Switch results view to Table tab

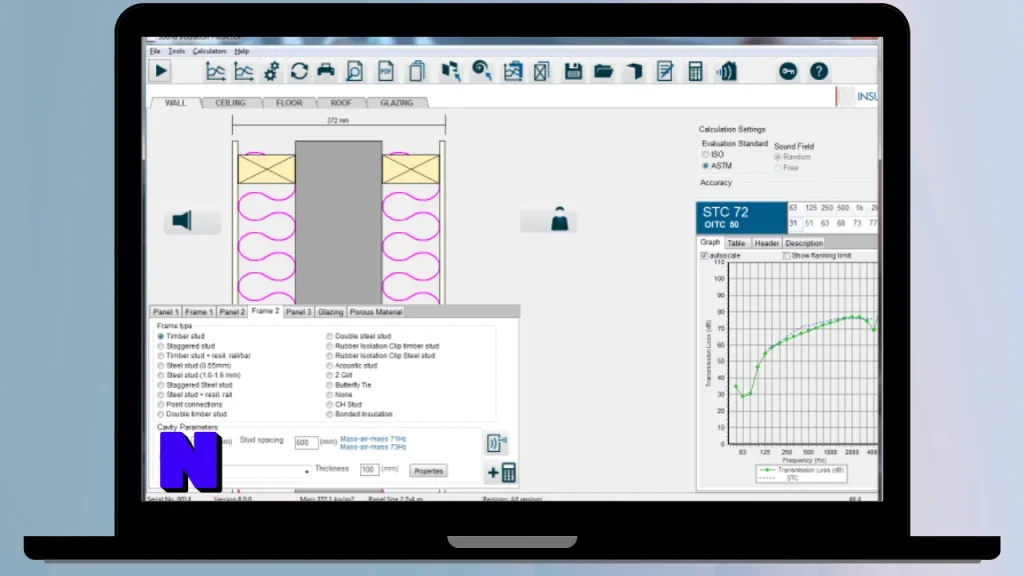tap(736, 243)
